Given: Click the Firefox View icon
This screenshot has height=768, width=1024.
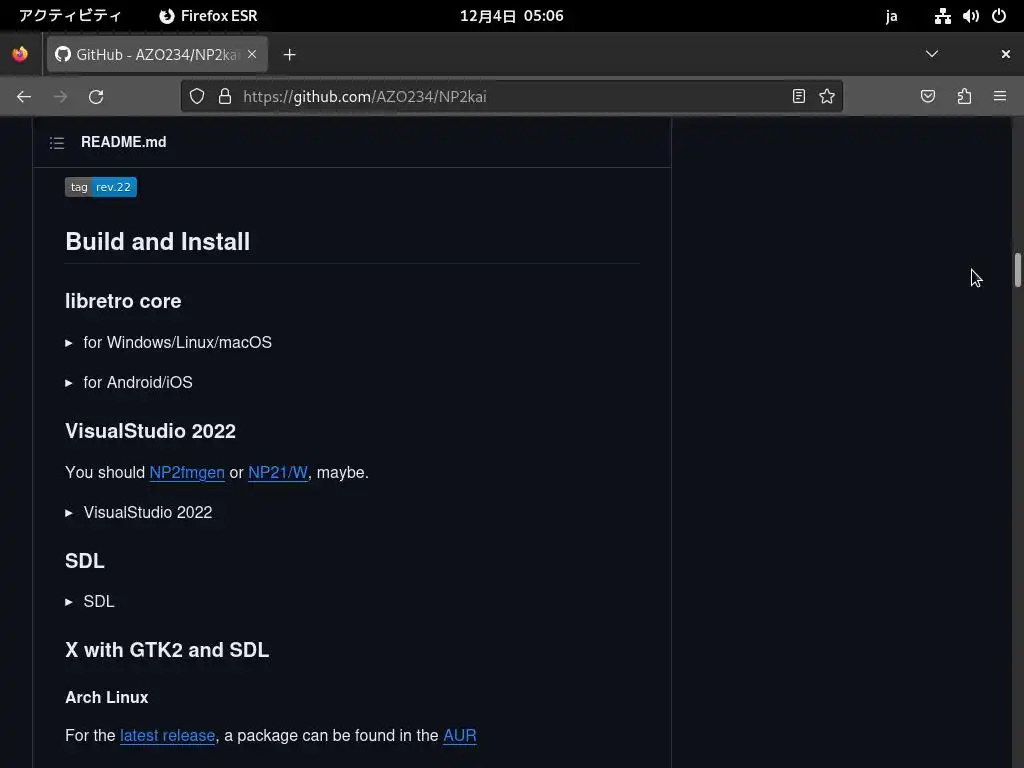Looking at the screenshot, I should (20, 54).
